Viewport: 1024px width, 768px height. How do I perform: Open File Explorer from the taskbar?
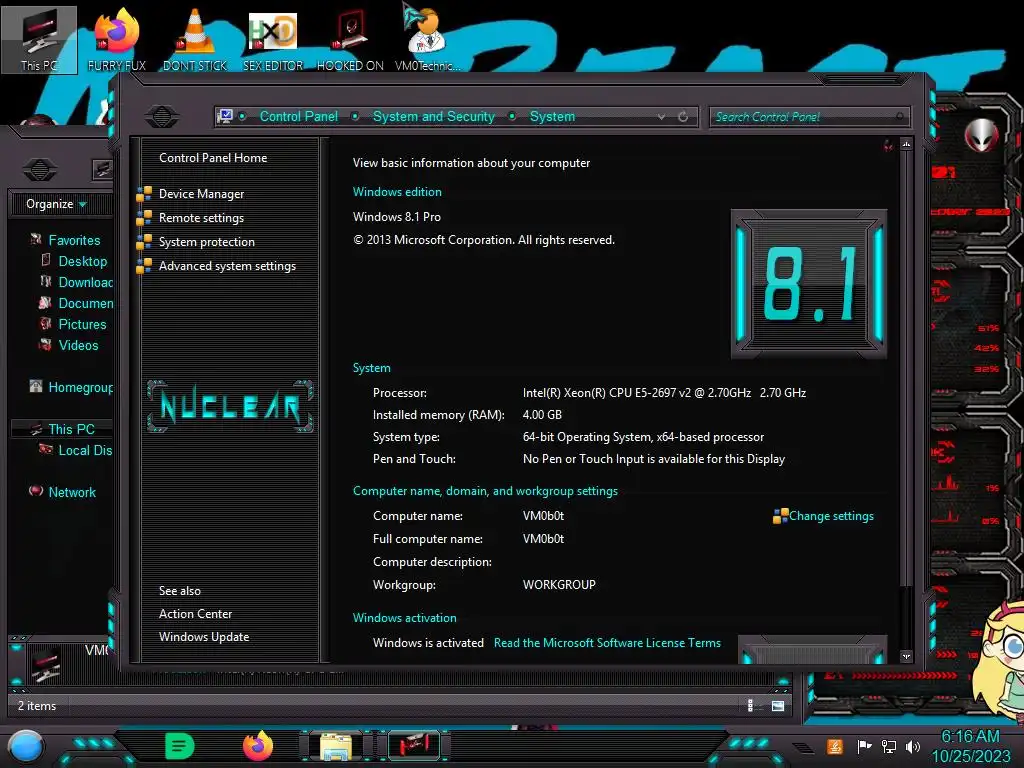click(336, 746)
